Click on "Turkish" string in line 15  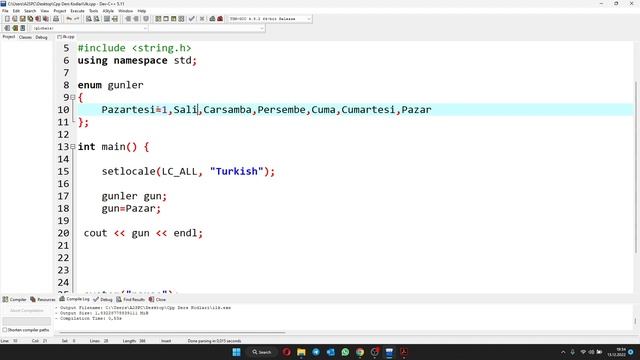(x=237, y=171)
